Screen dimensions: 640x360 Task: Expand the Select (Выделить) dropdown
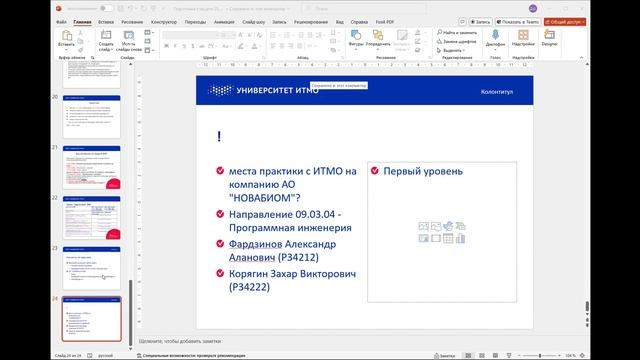[x=451, y=50]
